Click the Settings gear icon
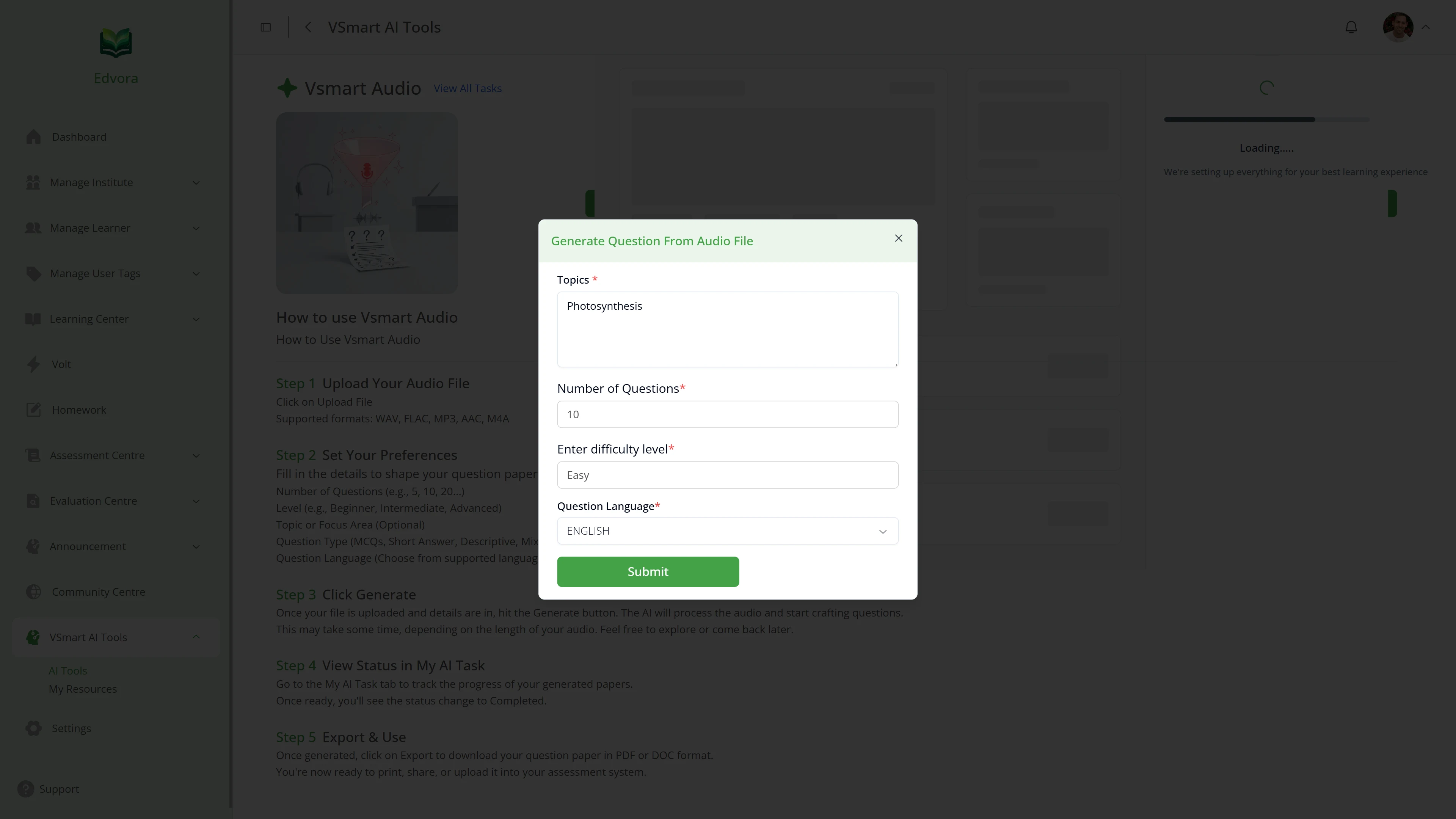 pos(33,728)
